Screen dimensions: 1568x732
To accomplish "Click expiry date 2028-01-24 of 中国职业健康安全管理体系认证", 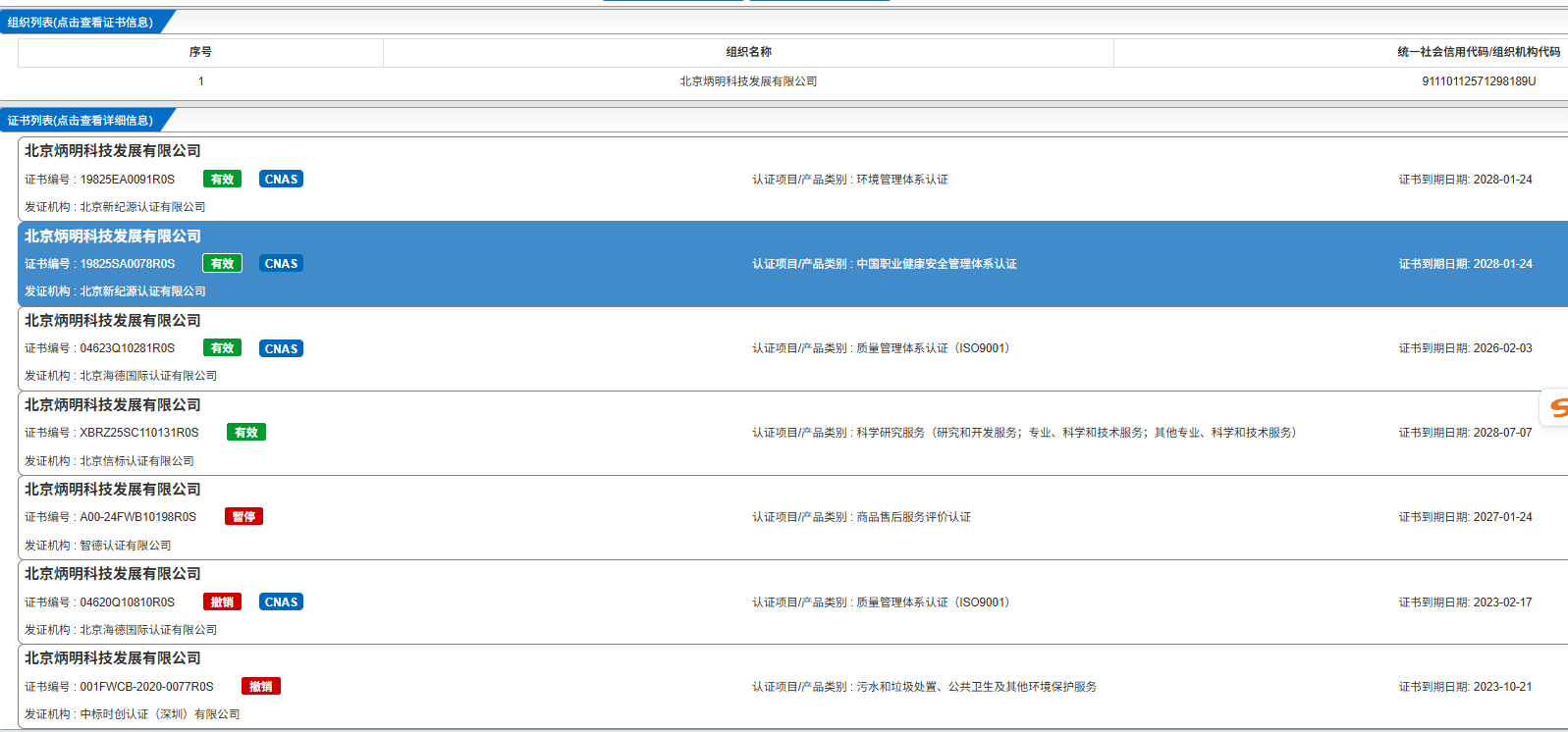I will click(1502, 264).
